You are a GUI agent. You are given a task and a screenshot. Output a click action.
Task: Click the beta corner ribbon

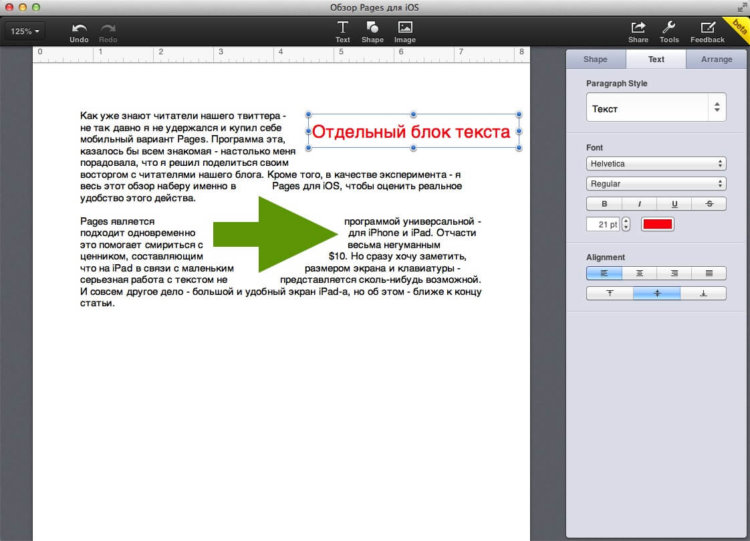tap(738, 28)
